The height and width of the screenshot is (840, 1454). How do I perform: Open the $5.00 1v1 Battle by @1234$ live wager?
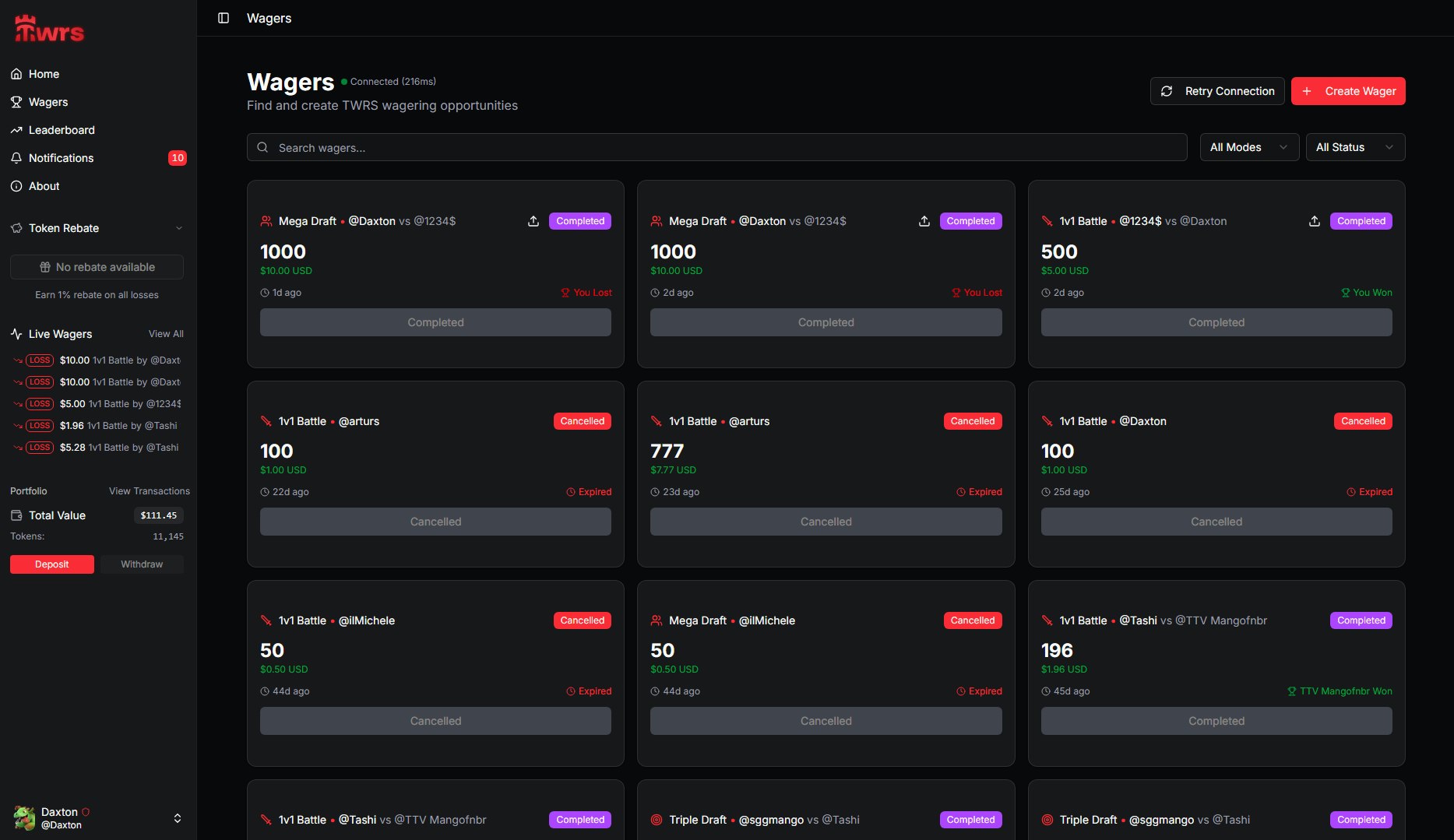(x=98, y=404)
